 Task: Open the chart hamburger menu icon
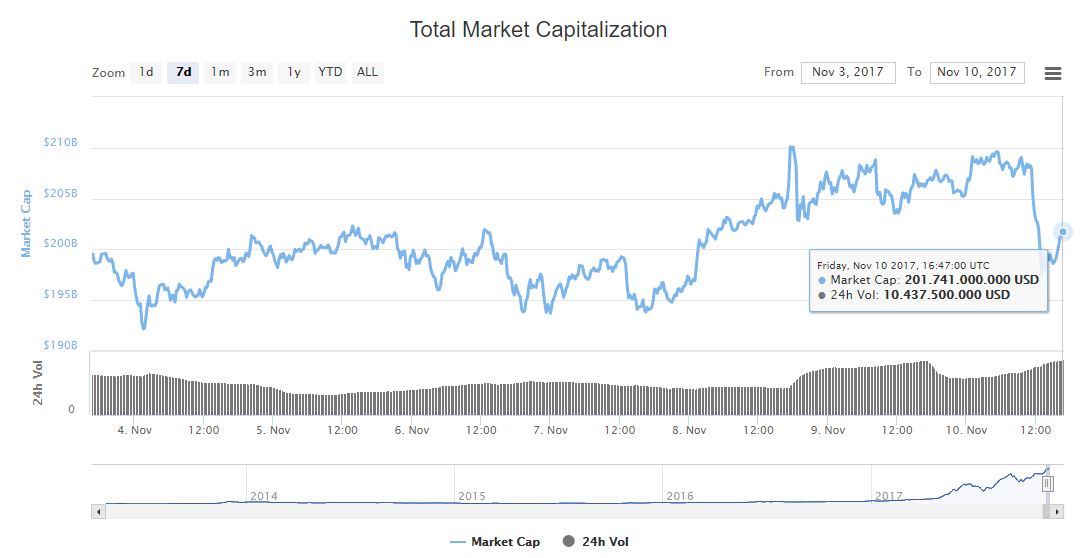1052,73
